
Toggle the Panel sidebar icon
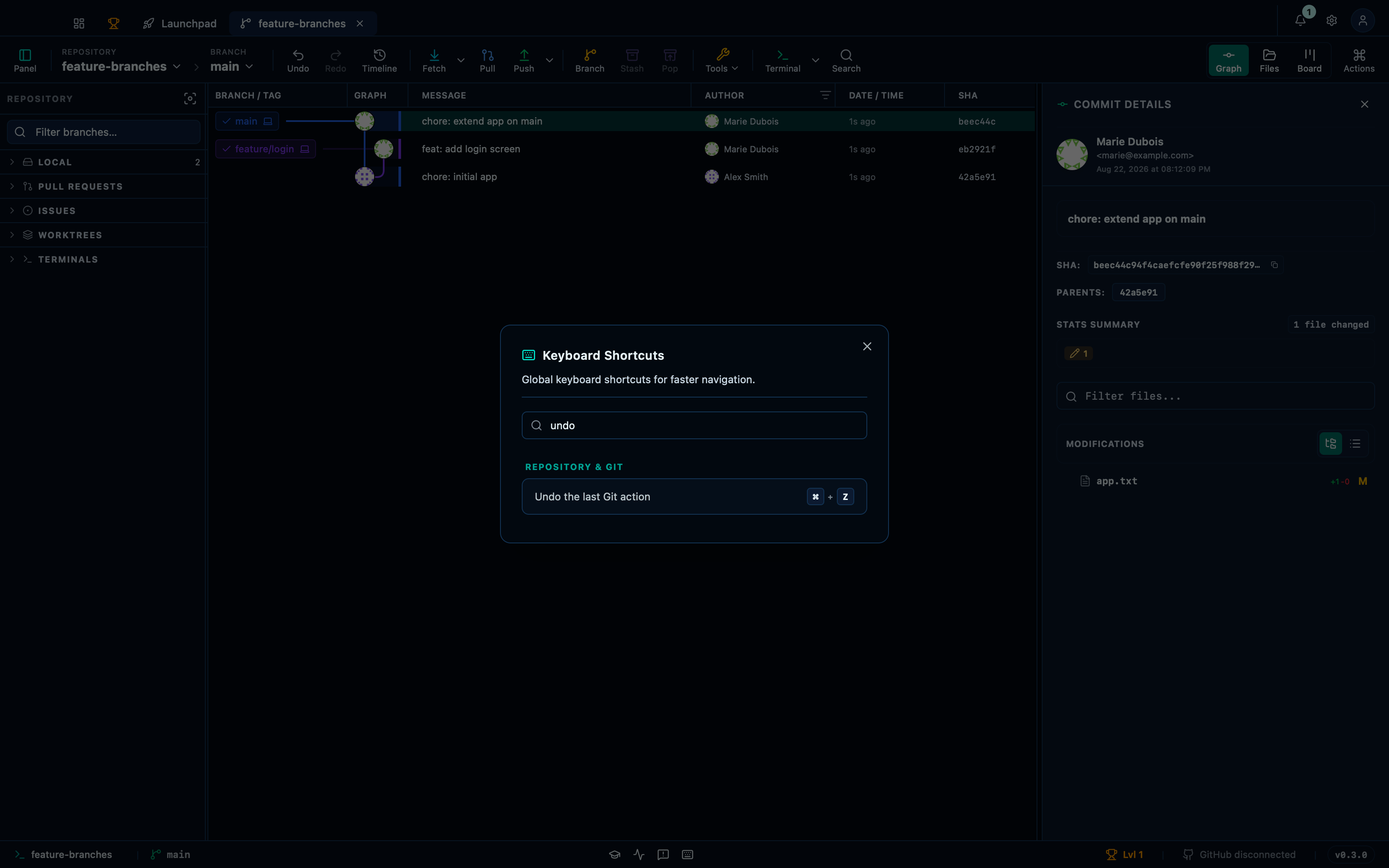(25, 60)
